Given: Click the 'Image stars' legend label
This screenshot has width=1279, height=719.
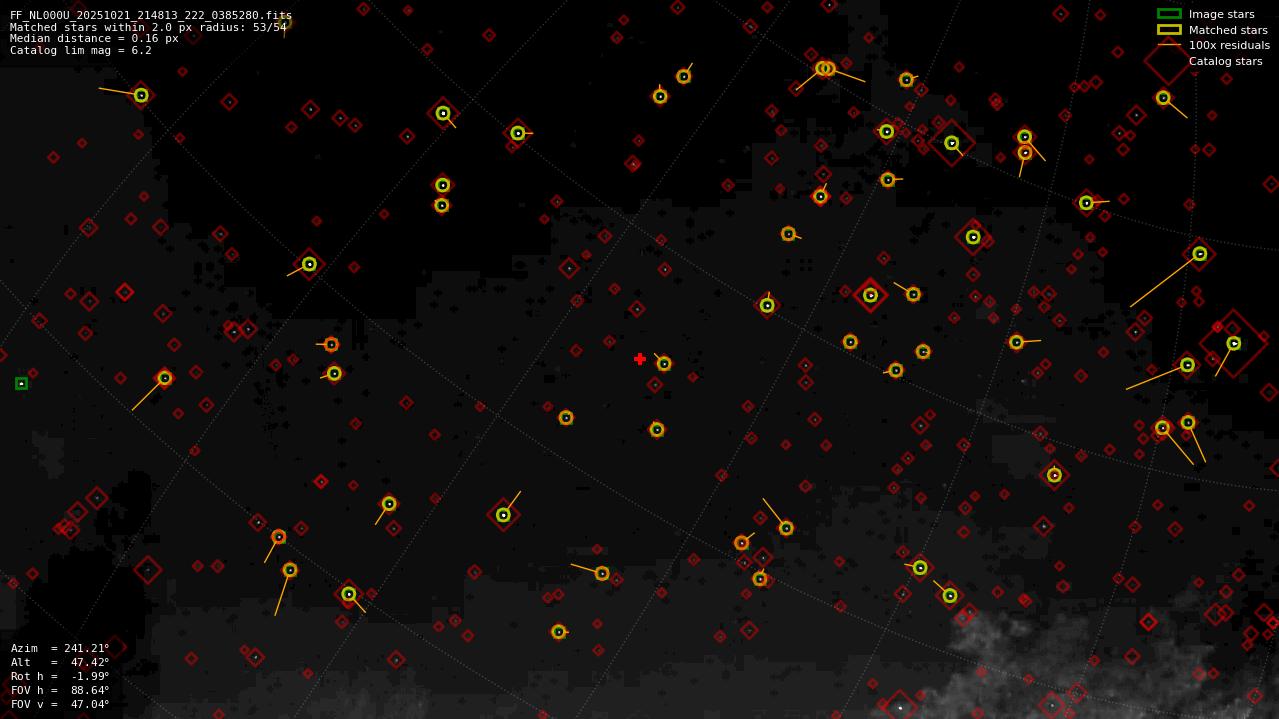Looking at the screenshot, I should click(1221, 14).
